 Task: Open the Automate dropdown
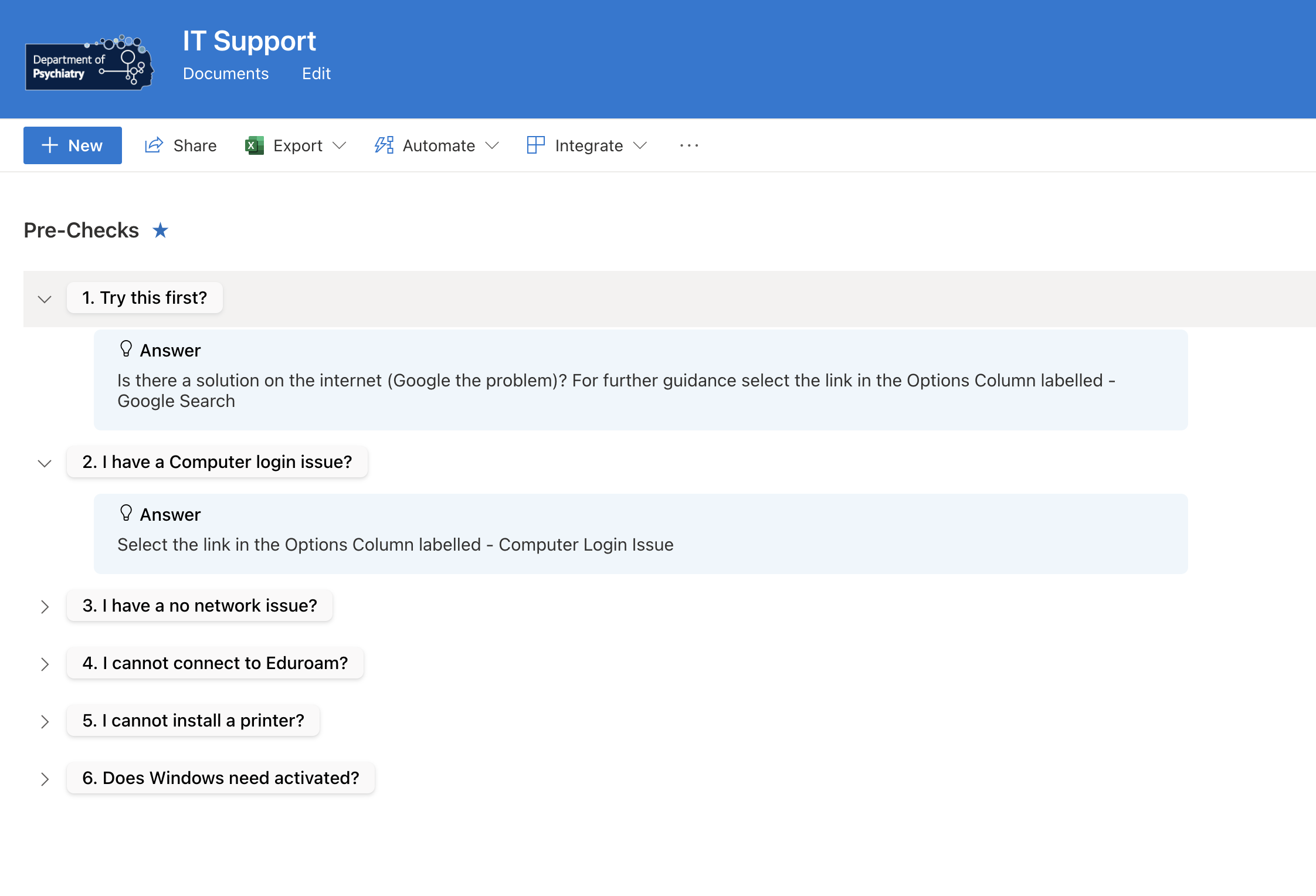click(x=493, y=145)
